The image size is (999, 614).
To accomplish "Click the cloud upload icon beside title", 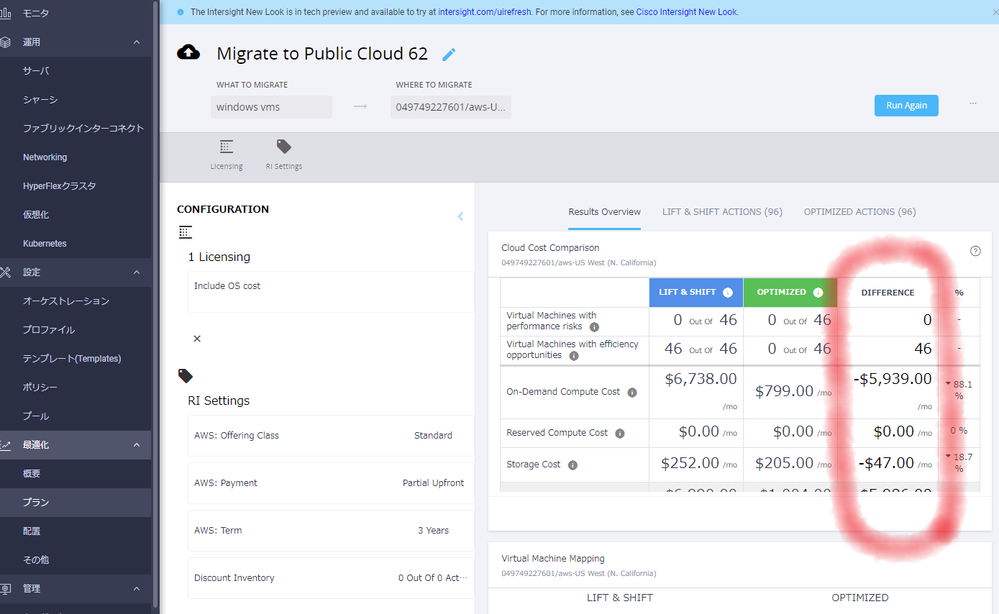I will (x=188, y=52).
